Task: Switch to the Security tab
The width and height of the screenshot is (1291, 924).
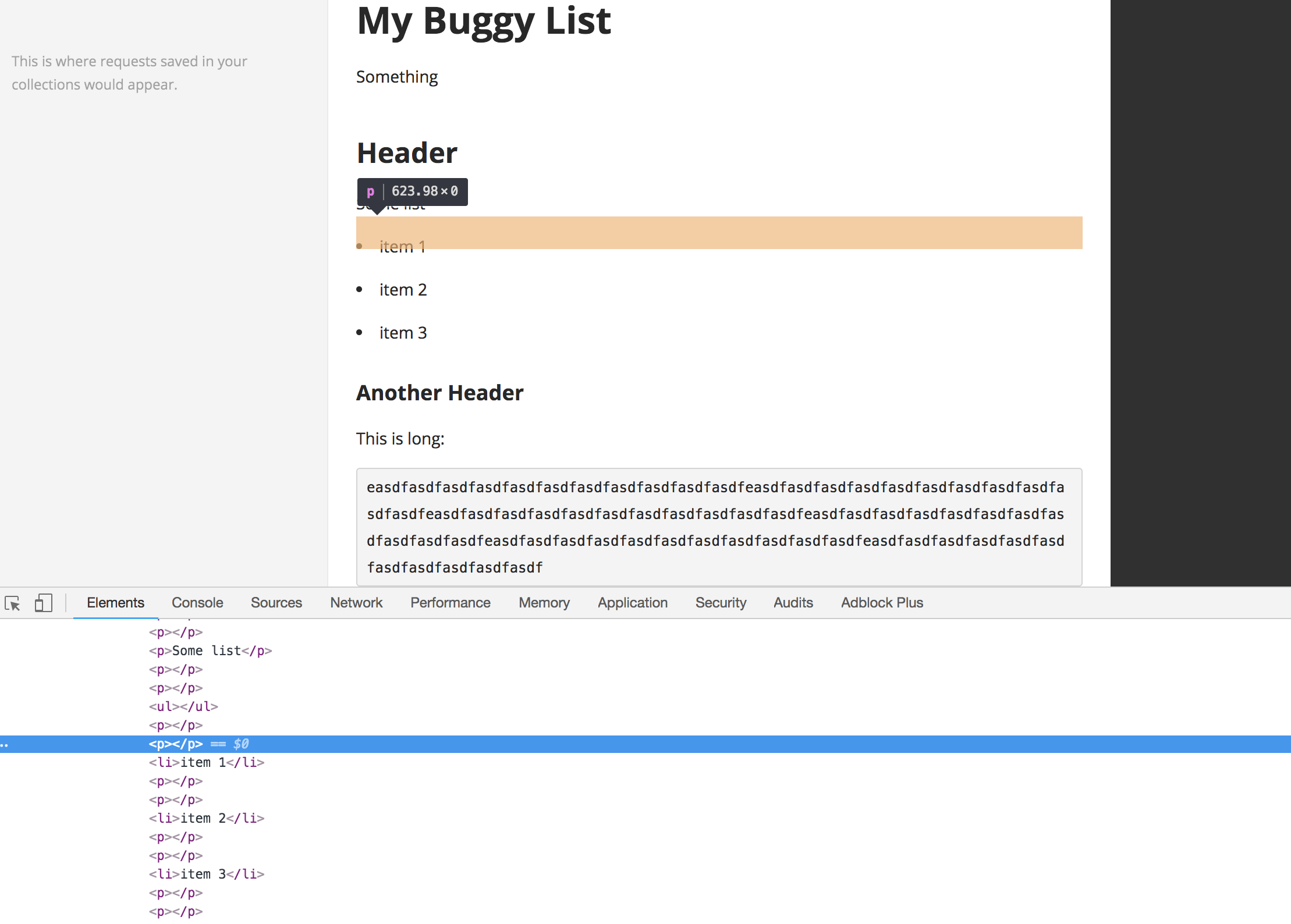Action: (x=721, y=603)
